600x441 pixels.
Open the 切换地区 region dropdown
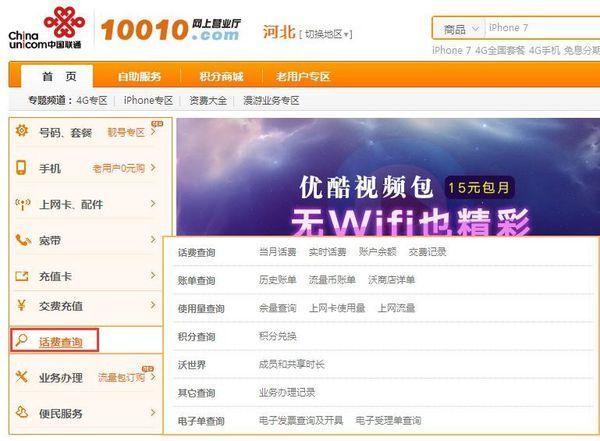pos(326,34)
